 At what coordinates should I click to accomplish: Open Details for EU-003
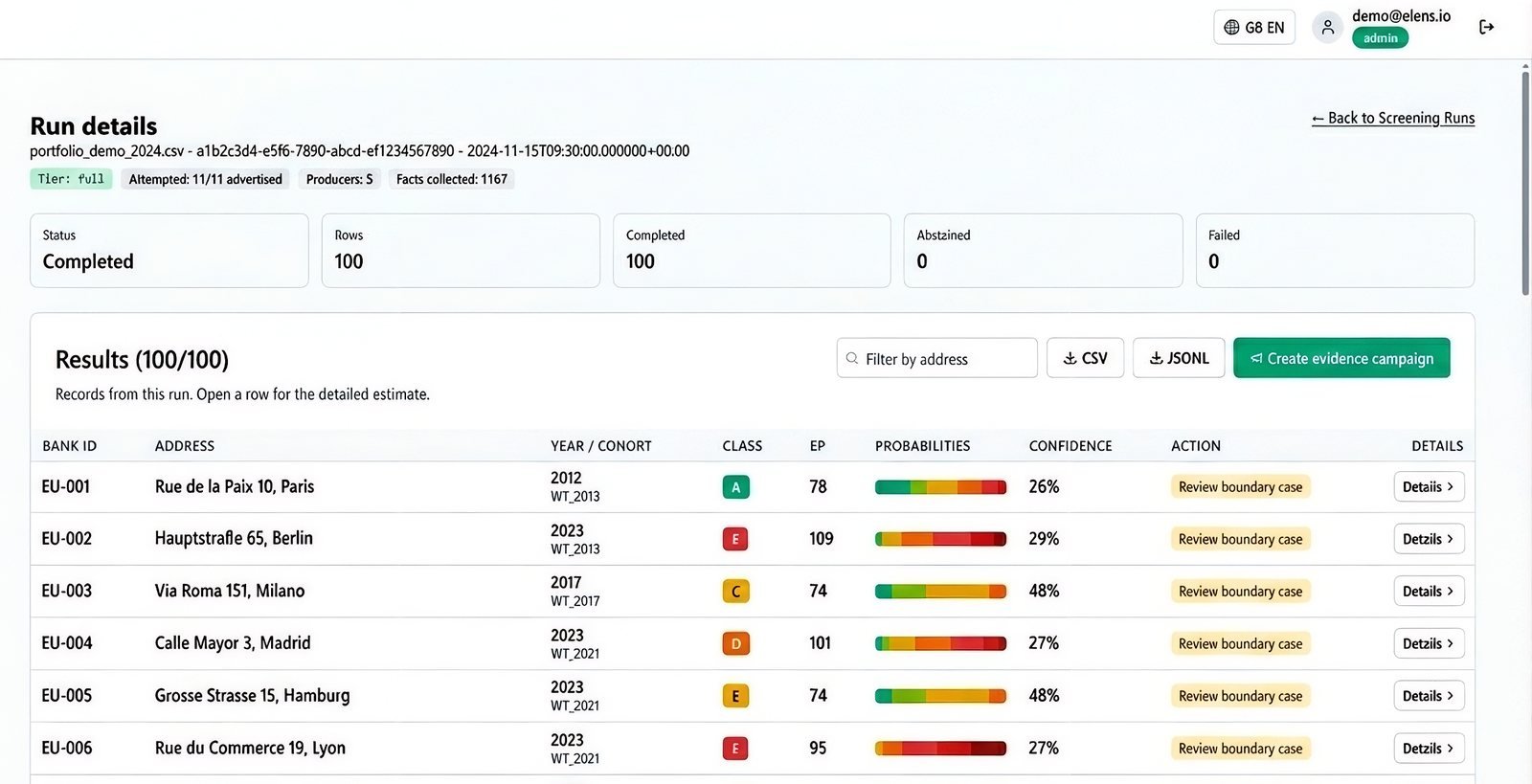(x=1429, y=592)
